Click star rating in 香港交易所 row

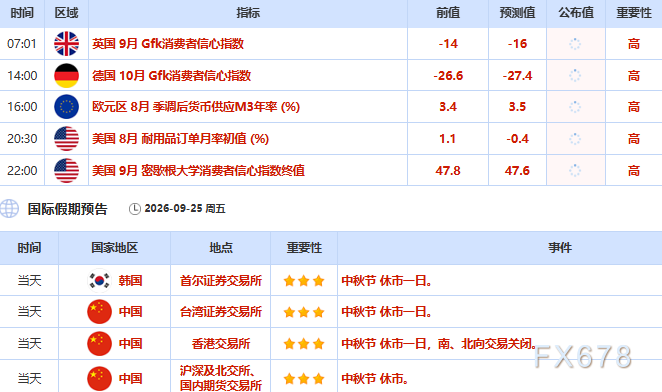coord(304,344)
